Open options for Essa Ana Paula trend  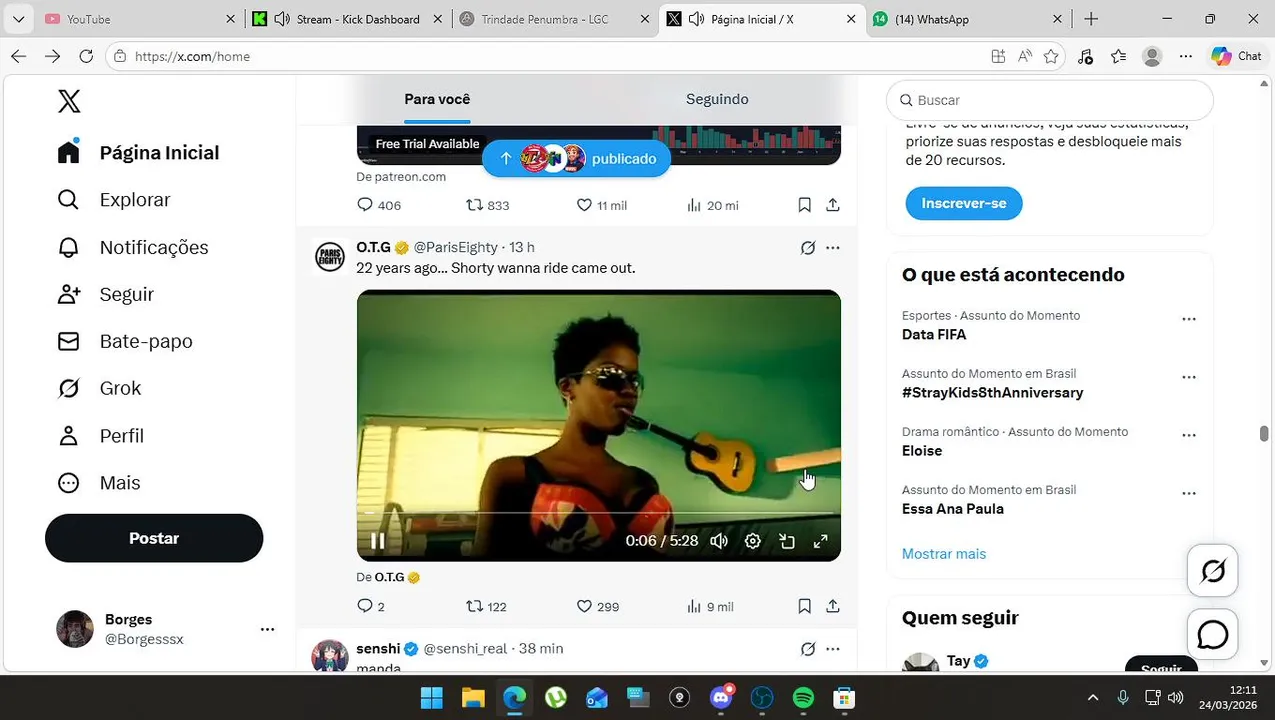click(1189, 493)
